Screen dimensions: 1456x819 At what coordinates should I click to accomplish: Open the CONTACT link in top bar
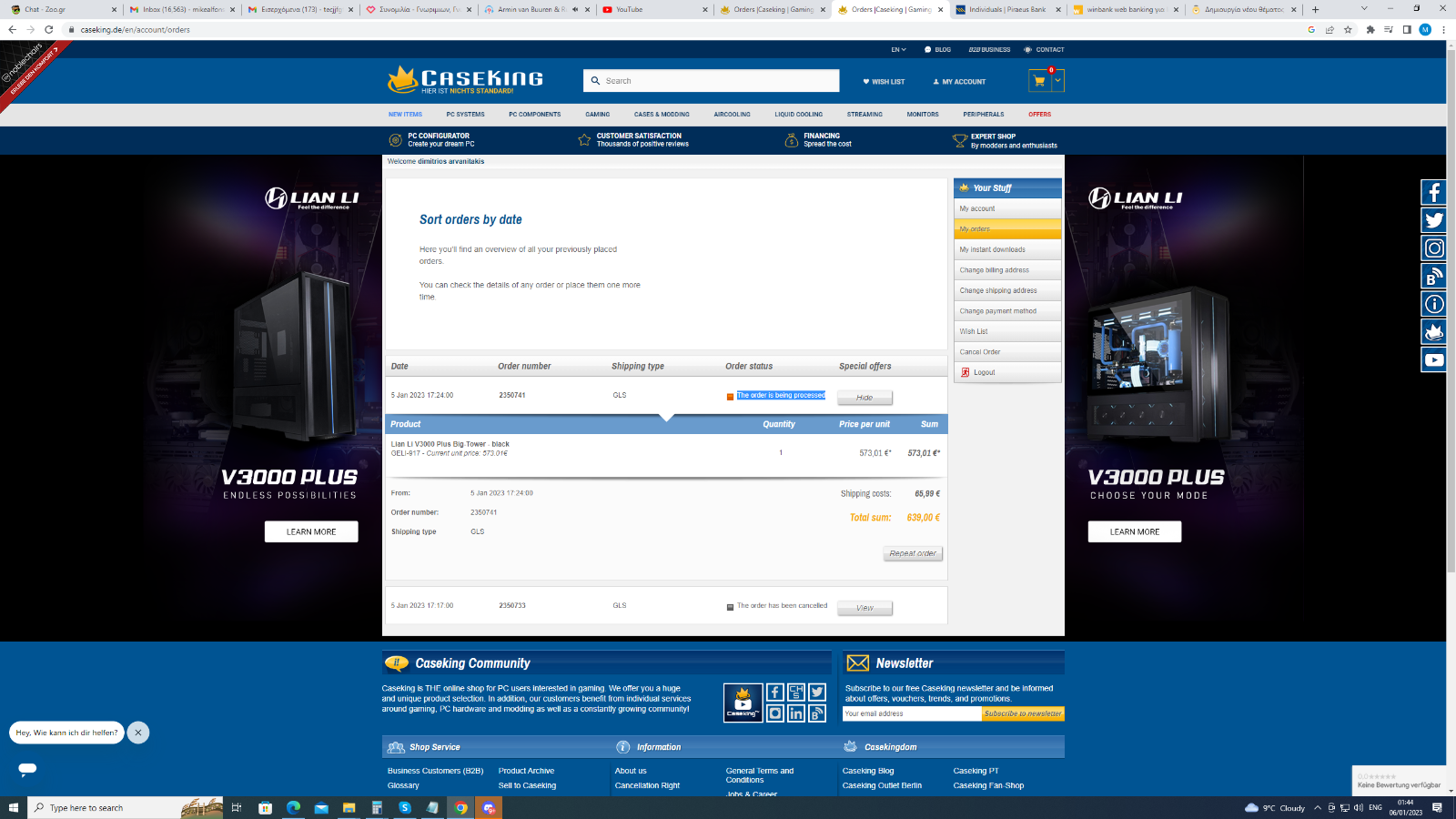pos(1044,50)
